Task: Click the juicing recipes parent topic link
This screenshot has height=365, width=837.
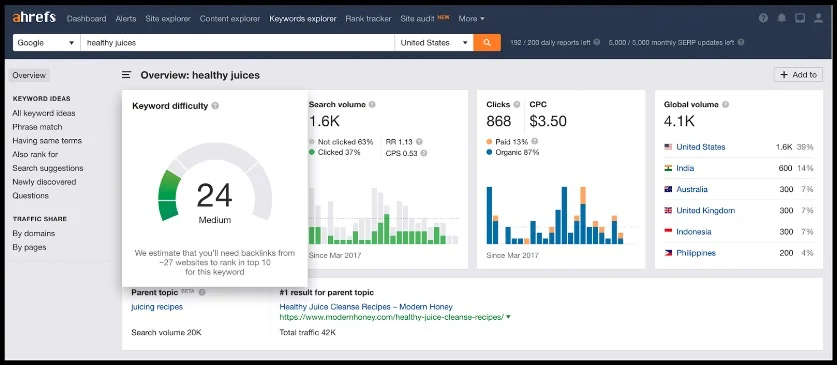Action: coord(157,307)
